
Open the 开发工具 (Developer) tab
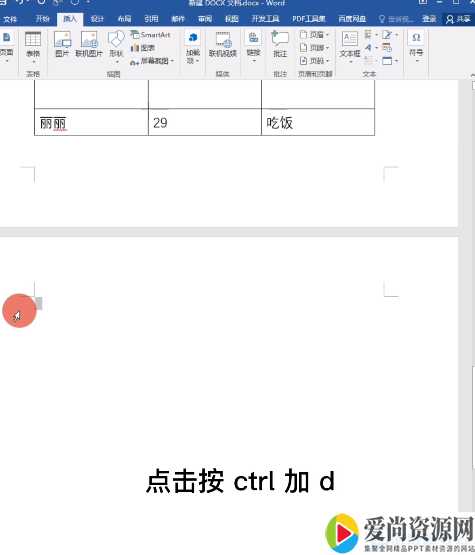tap(265, 19)
